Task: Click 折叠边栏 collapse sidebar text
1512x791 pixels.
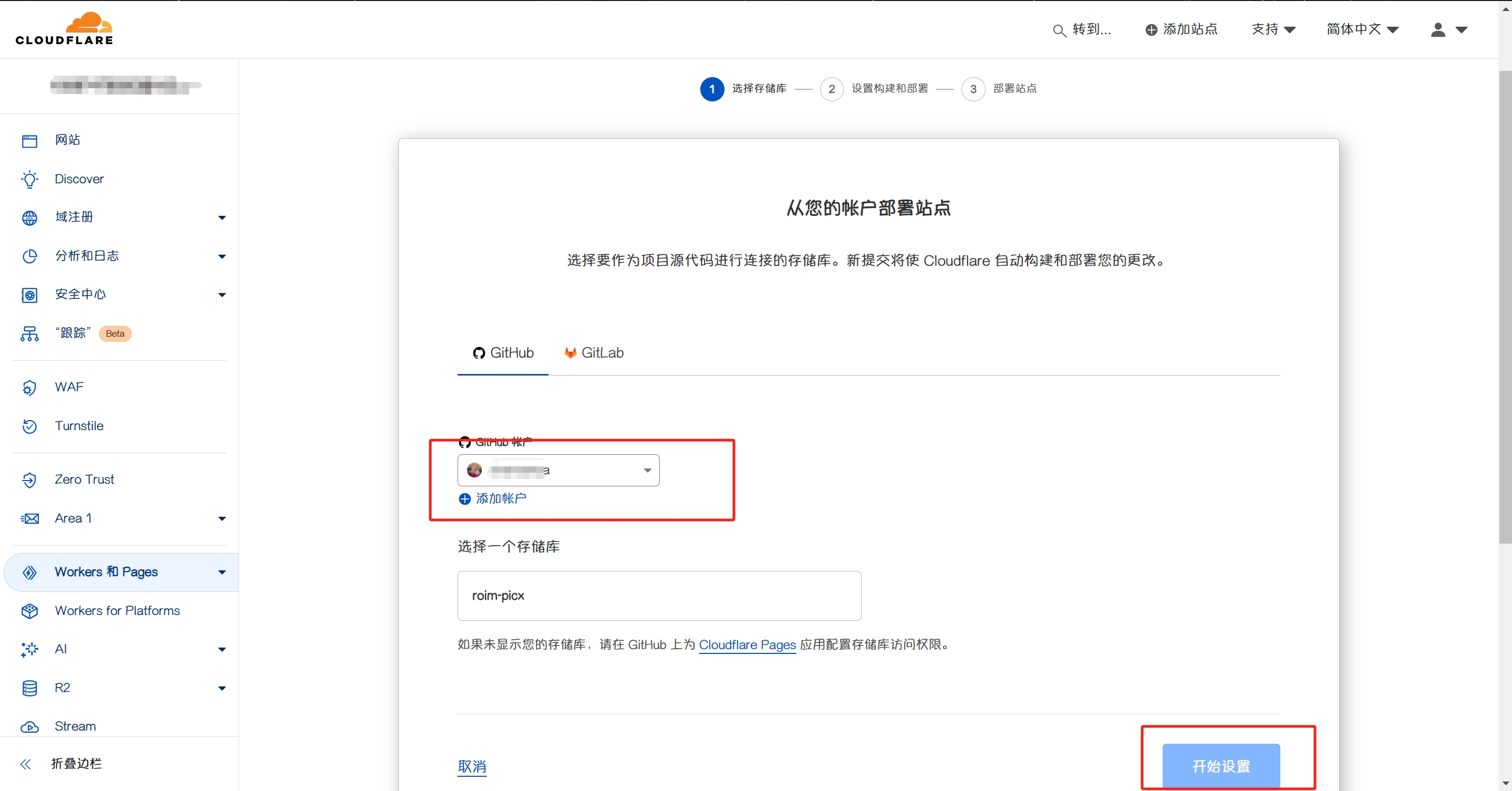Action: (76, 763)
